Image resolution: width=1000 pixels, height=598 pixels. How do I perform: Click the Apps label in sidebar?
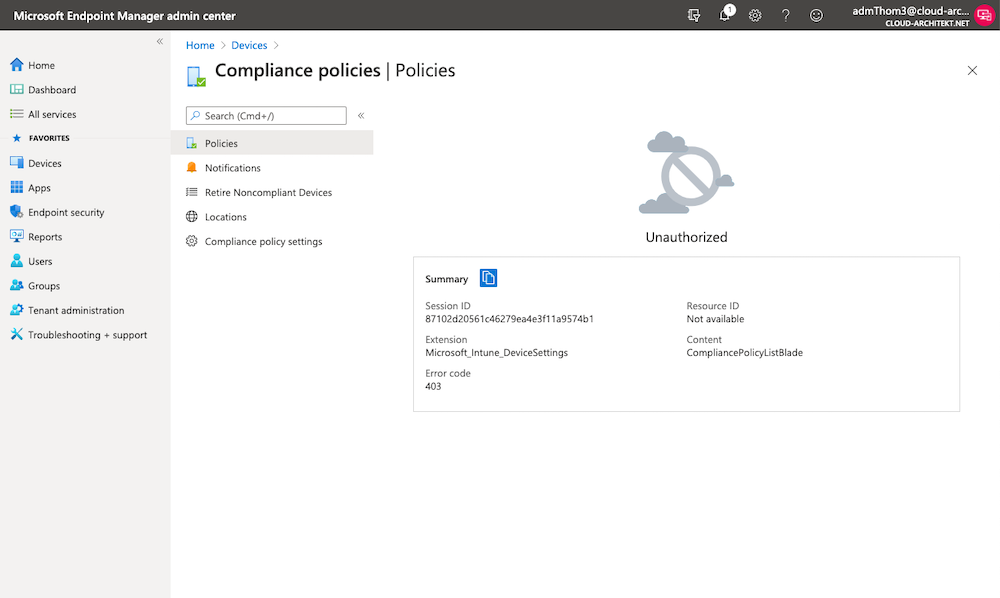[x=40, y=188]
